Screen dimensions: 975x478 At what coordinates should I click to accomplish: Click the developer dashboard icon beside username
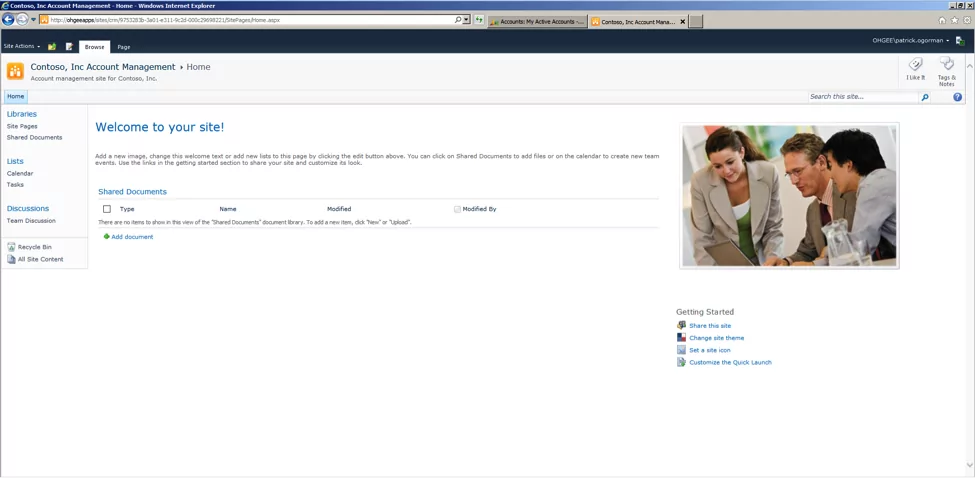pos(960,40)
